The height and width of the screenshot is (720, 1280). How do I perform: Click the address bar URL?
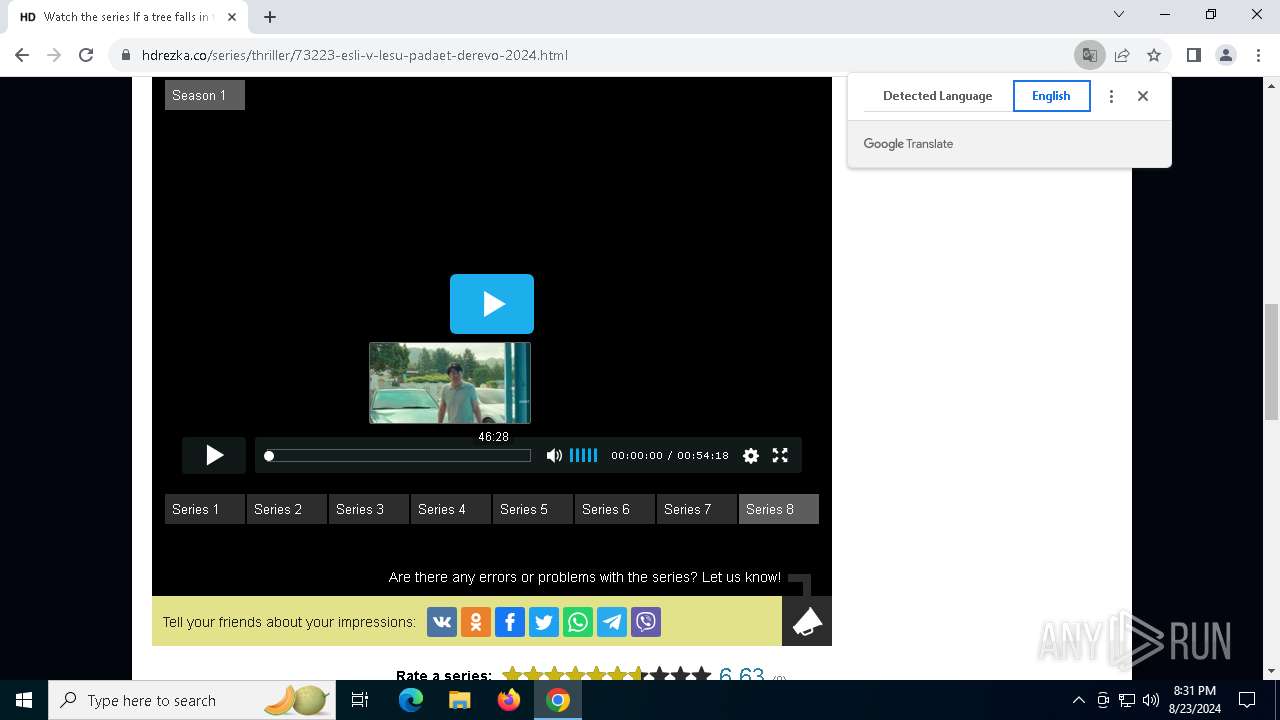(355, 55)
